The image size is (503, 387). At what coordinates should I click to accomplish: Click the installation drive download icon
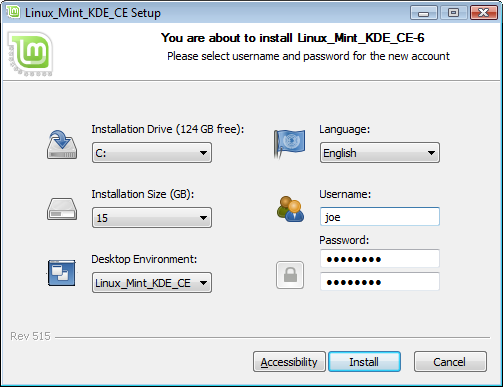[62, 145]
